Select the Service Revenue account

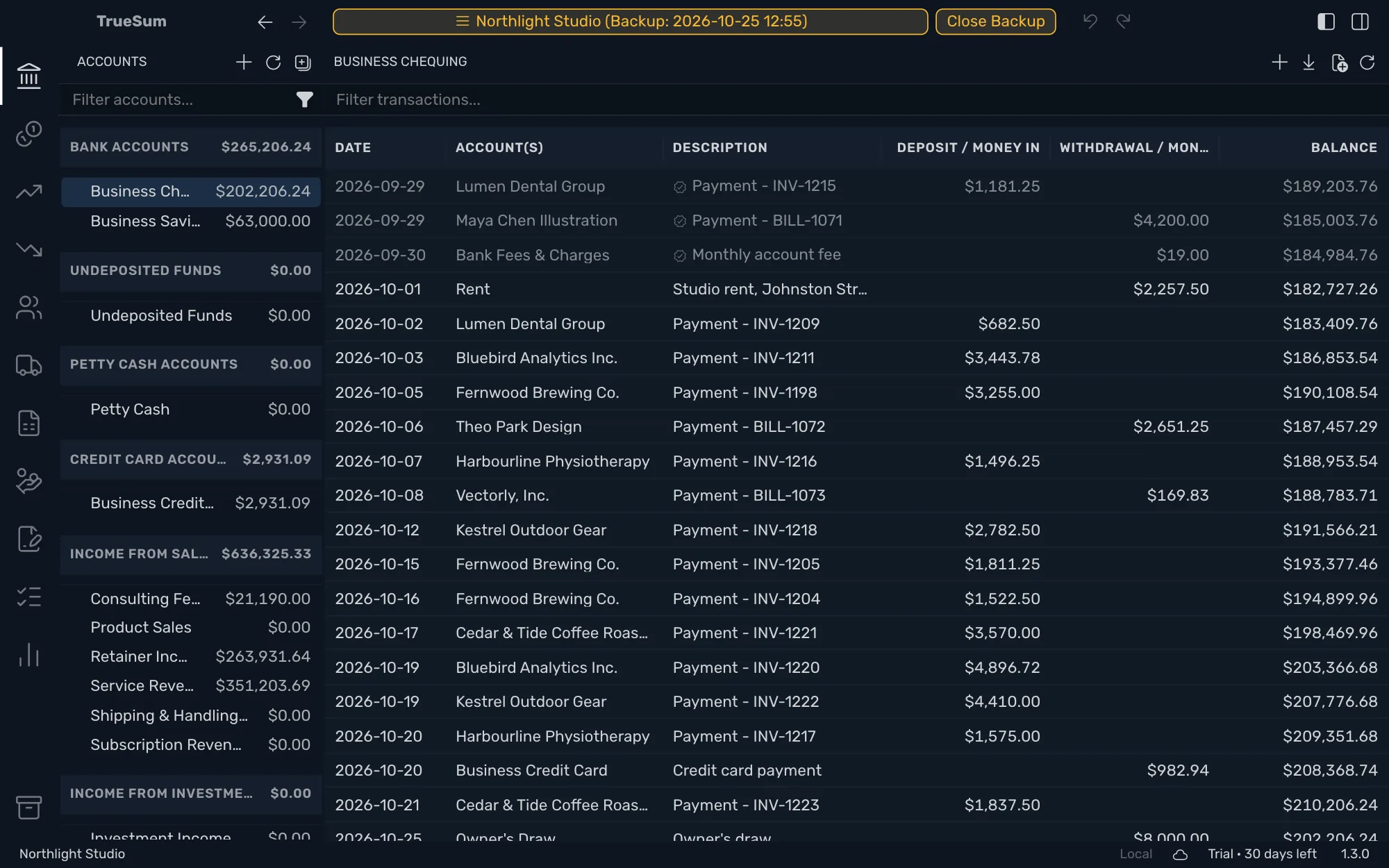point(190,686)
